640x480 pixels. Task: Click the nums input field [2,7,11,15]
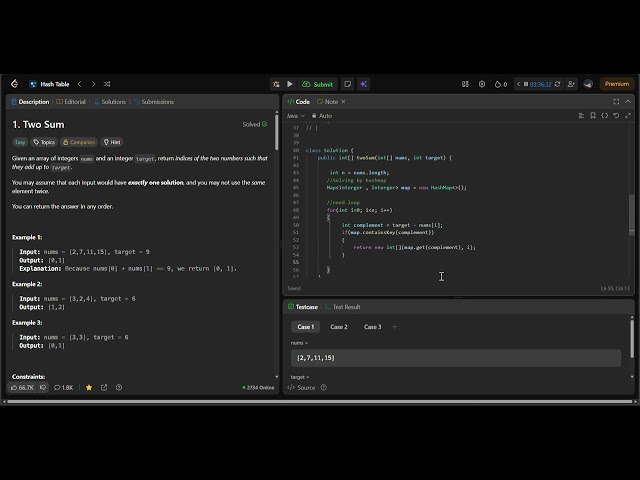pos(456,358)
